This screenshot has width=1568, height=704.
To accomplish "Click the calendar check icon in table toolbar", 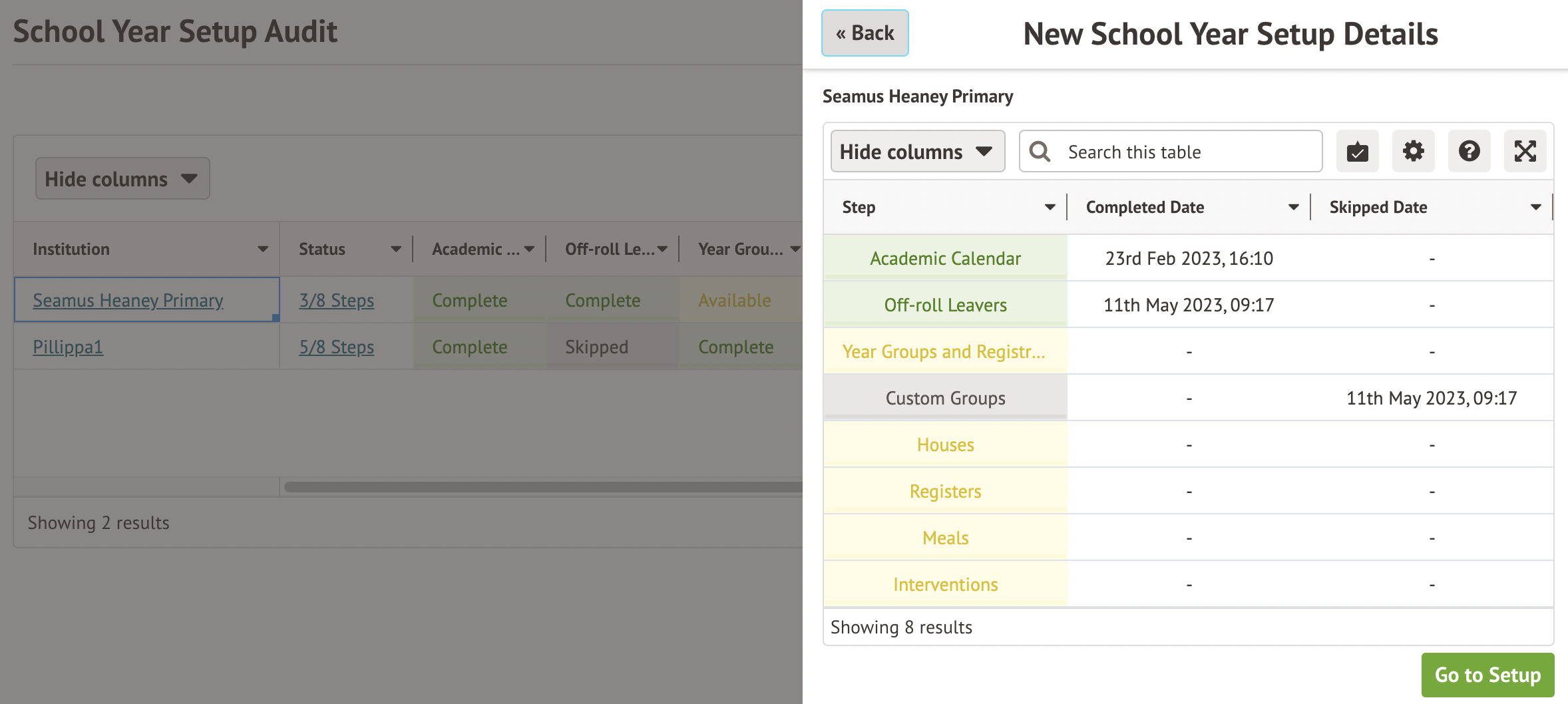I will tap(1357, 152).
